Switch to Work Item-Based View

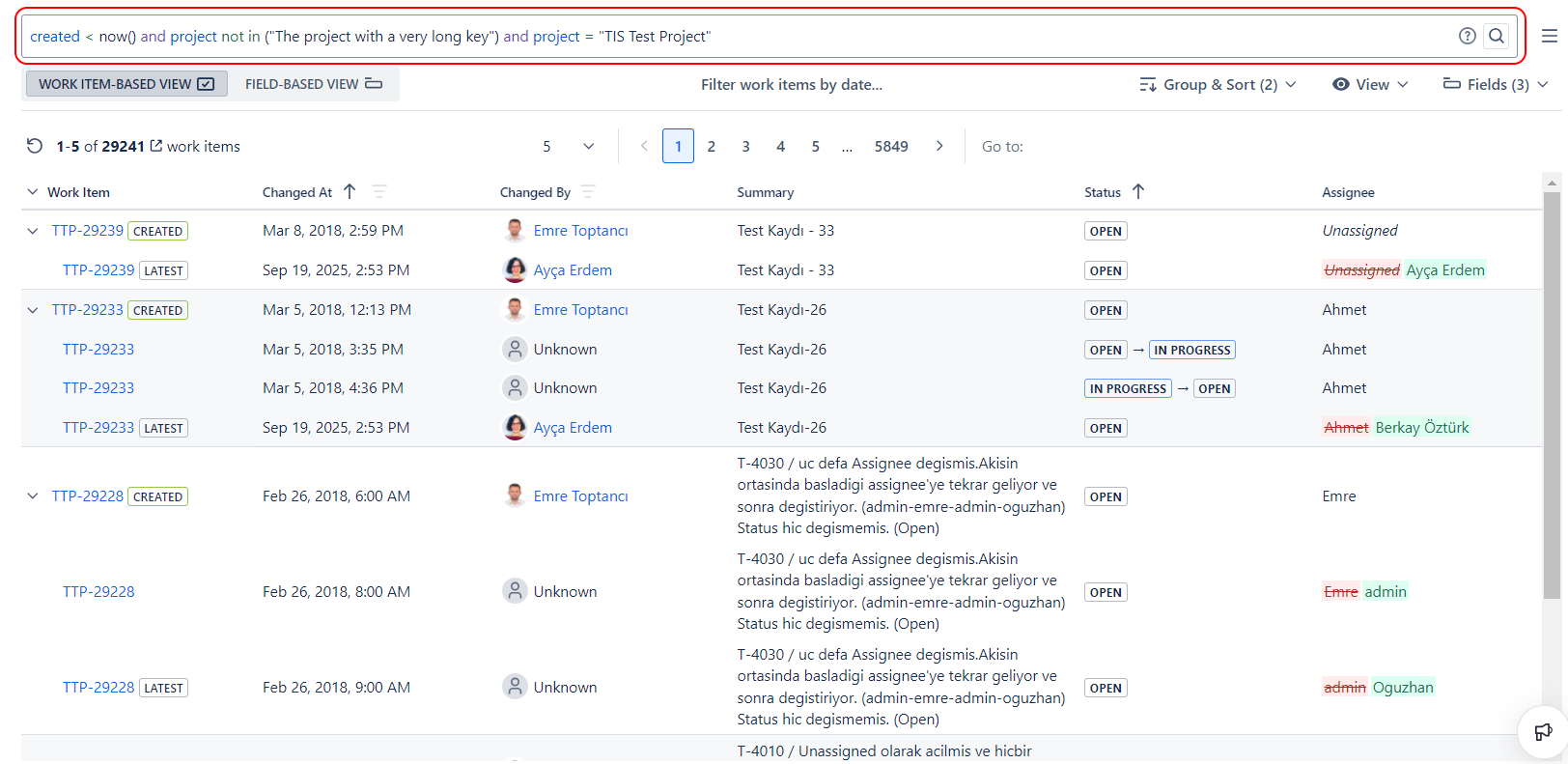(x=126, y=84)
